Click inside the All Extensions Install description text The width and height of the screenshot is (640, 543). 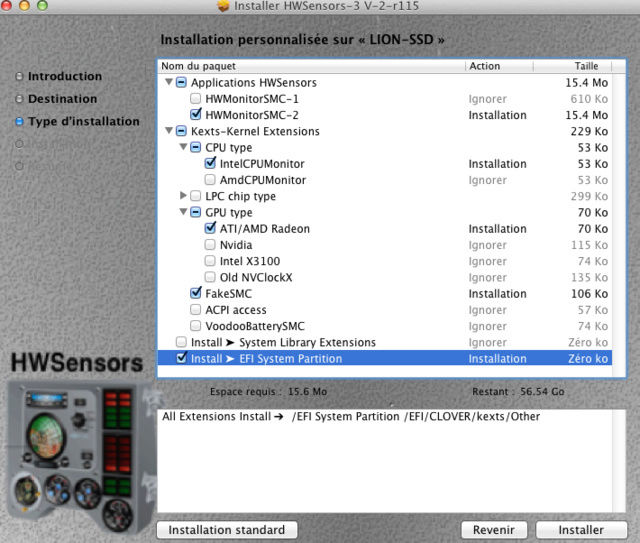point(351,416)
